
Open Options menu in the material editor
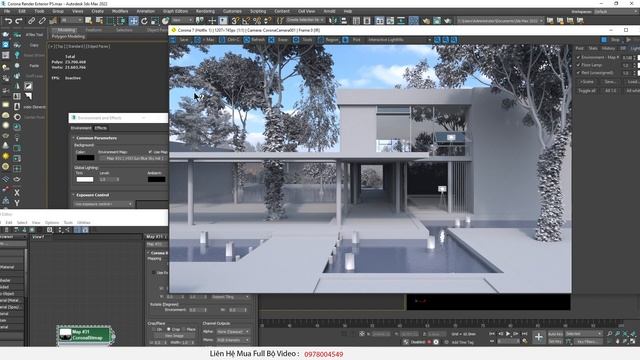tap(52, 223)
